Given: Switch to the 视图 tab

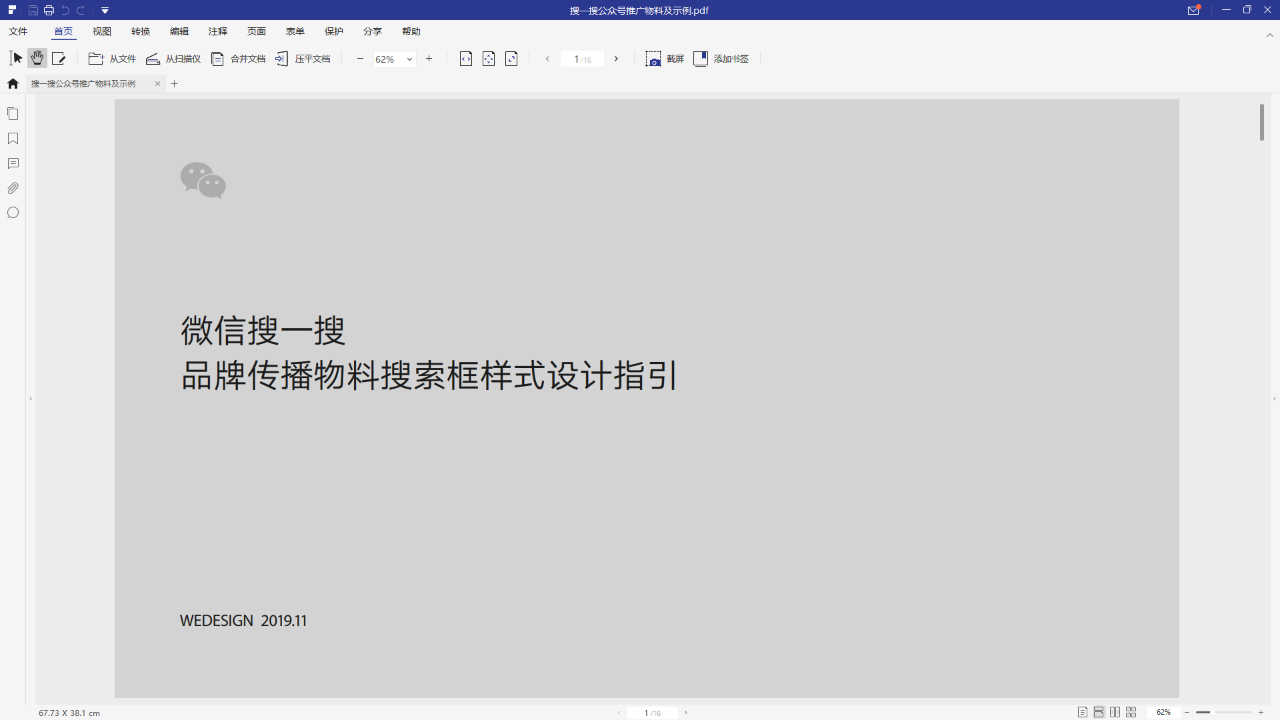Looking at the screenshot, I should 102,32.
